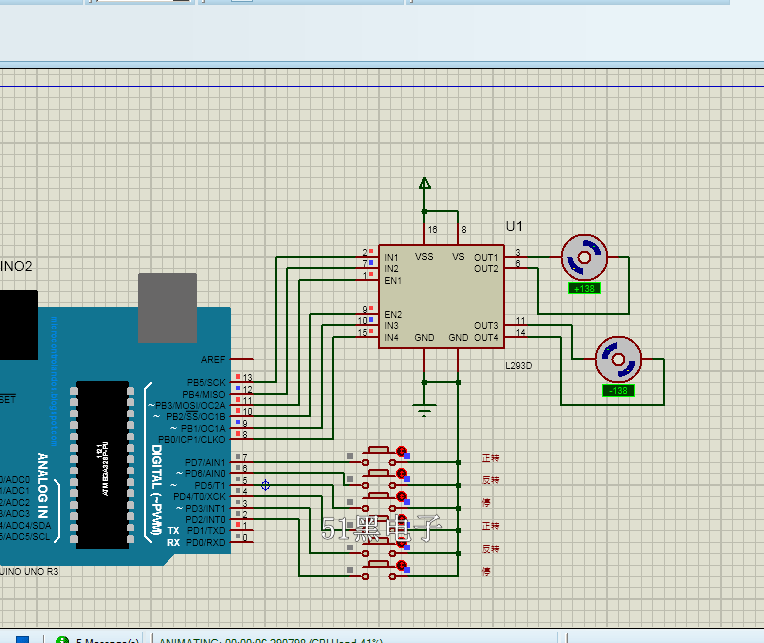
Task: Click the 停 label on the PD2 button row
Action: click(486, 571)
